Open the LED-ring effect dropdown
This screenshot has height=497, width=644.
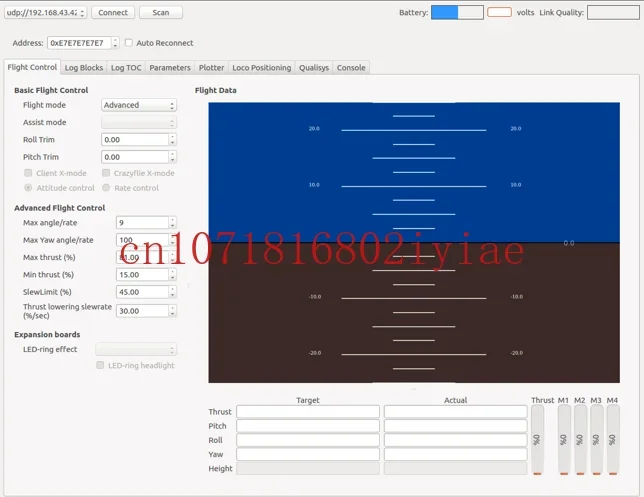click(136, 350)
